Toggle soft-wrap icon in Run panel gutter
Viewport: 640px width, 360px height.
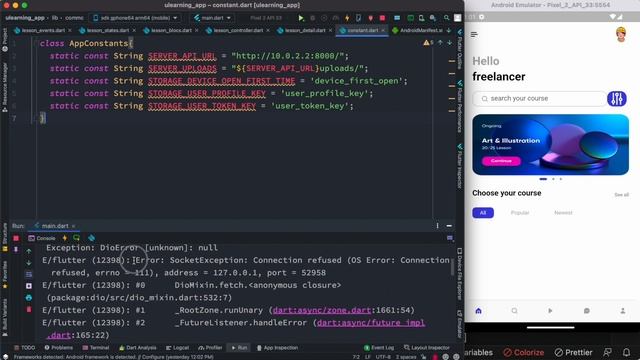pos(29,274)
